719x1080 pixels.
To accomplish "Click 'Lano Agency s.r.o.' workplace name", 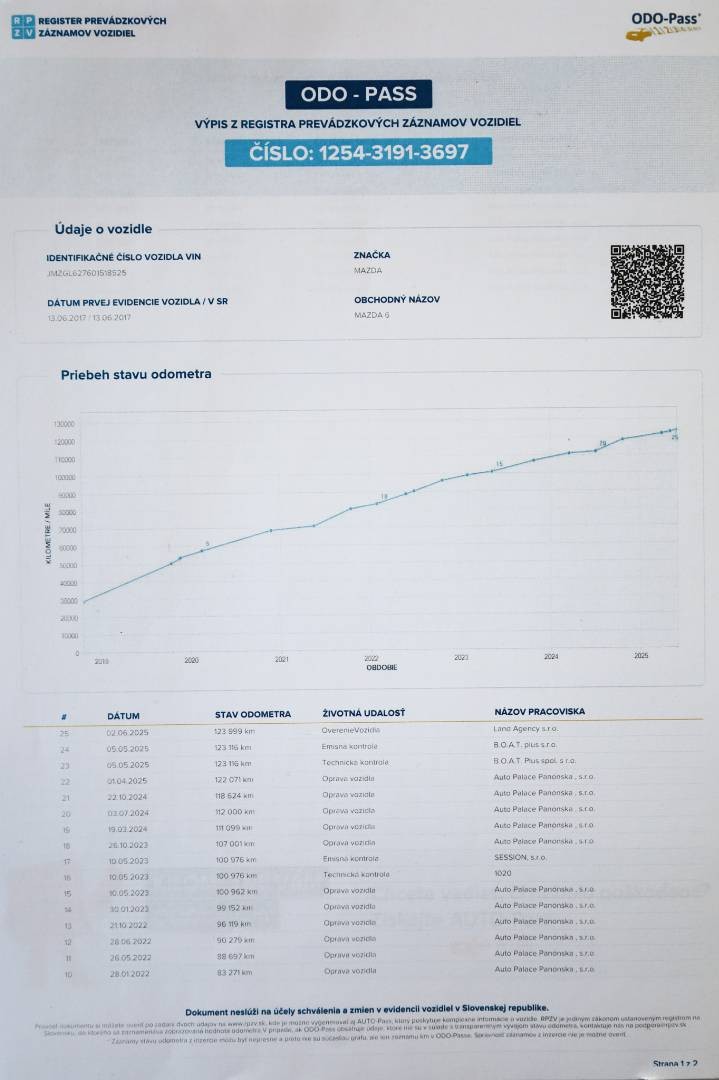I will (x=525, y=729).
